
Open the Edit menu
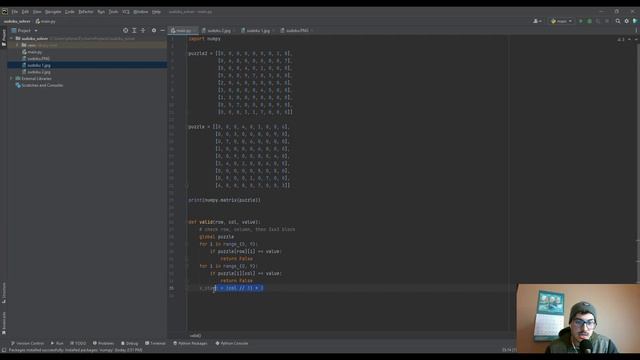(25, 12)
